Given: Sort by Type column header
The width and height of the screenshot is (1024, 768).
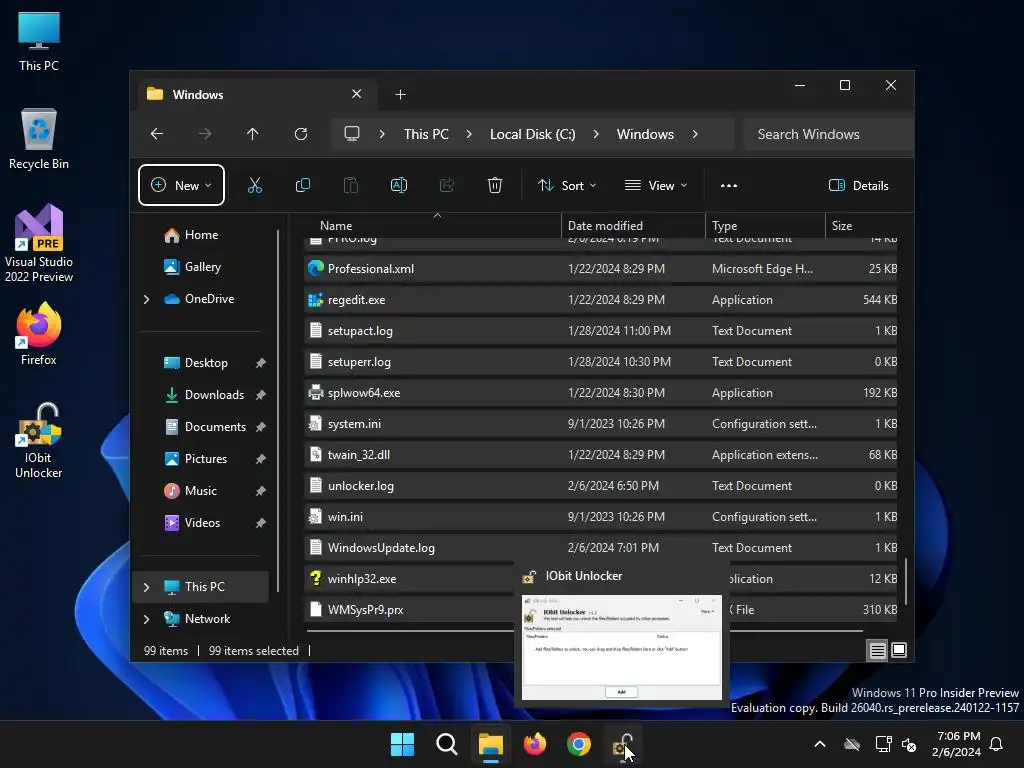Looking at the screenshot, I should [x=765, y=226].
